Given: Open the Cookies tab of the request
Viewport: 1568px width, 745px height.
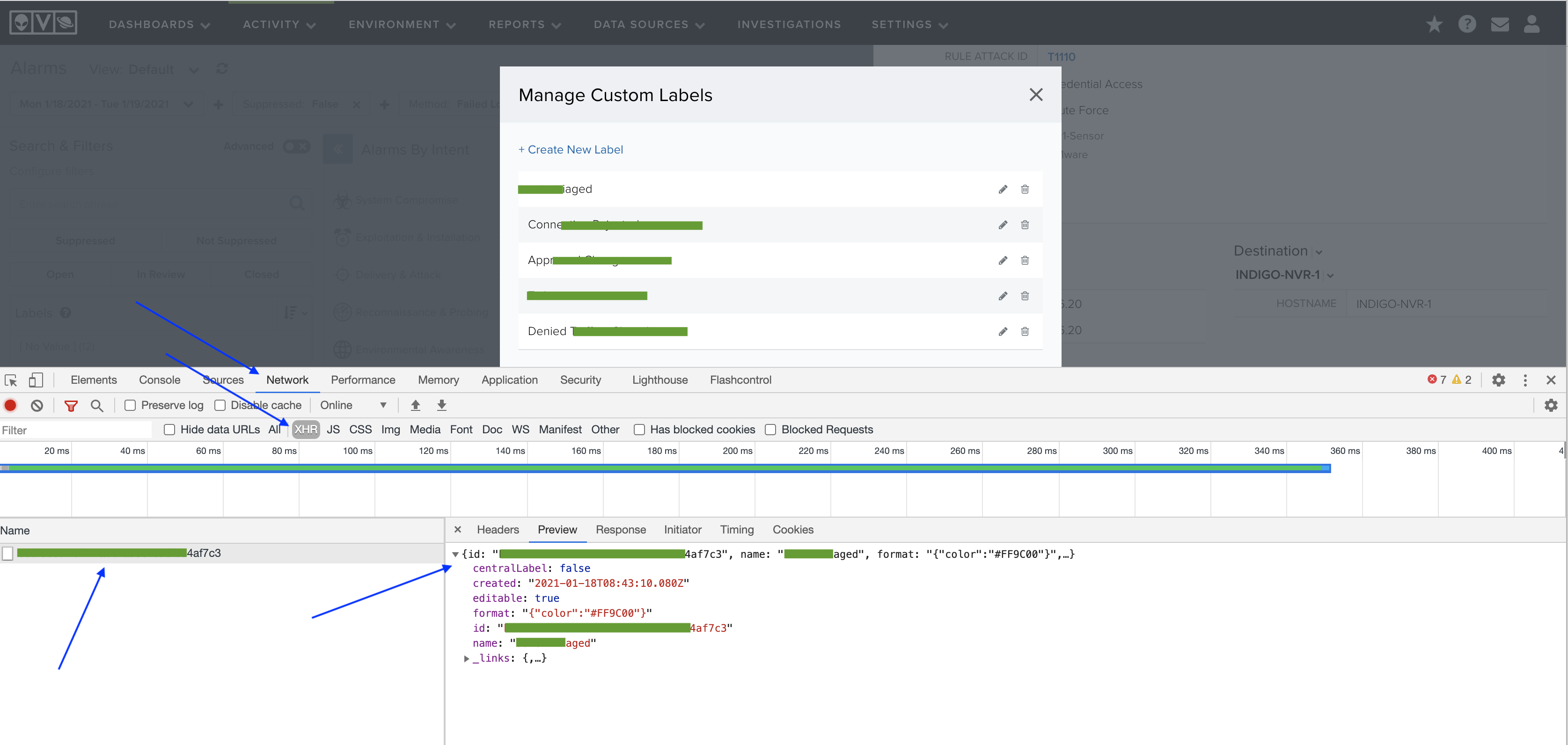Looking at the screenshot, I should 792,530.
